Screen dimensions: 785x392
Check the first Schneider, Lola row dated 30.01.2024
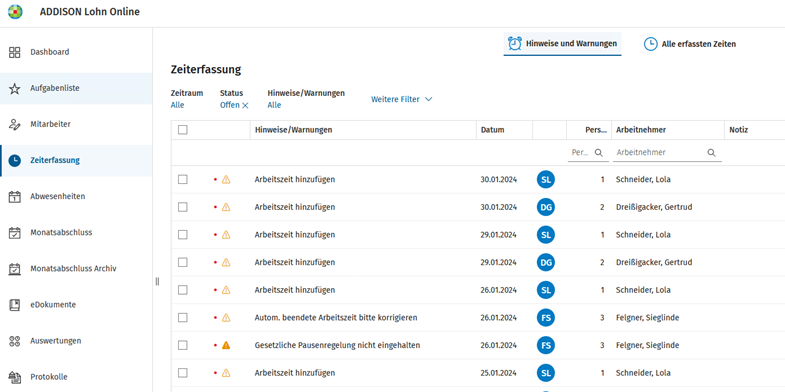[183, 179]
